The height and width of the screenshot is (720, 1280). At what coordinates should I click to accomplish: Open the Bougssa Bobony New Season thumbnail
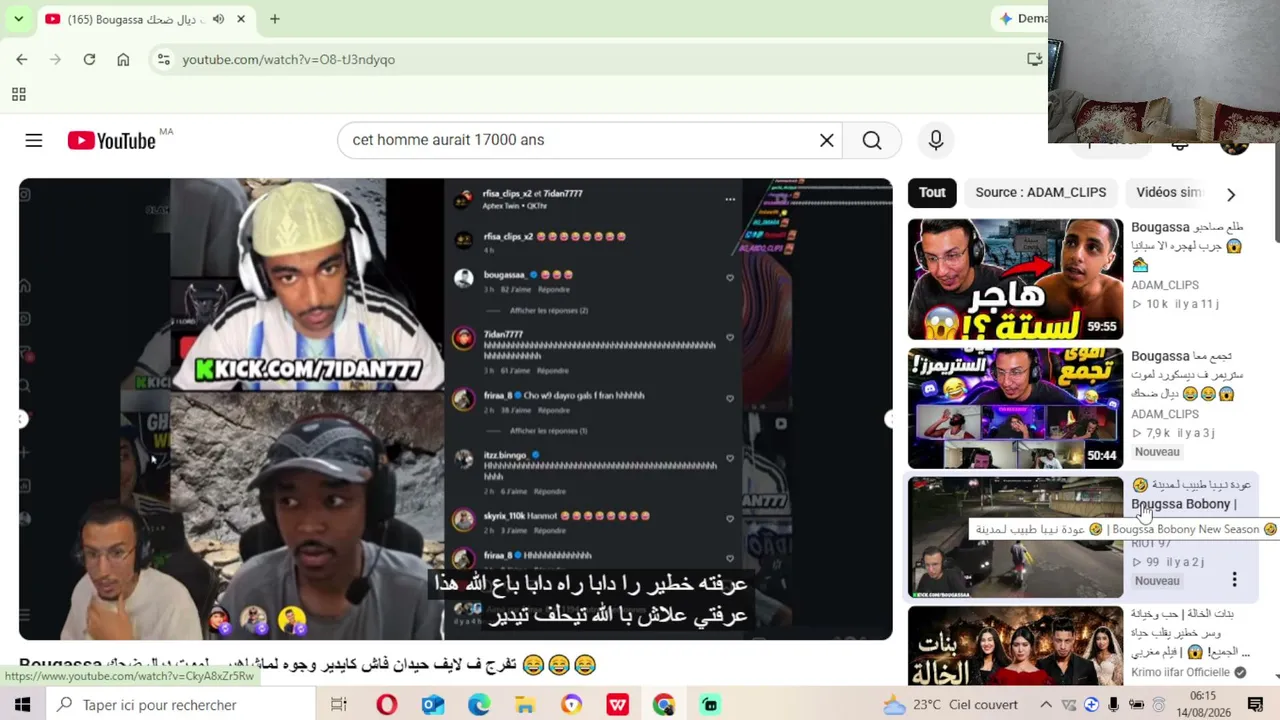1015,537
